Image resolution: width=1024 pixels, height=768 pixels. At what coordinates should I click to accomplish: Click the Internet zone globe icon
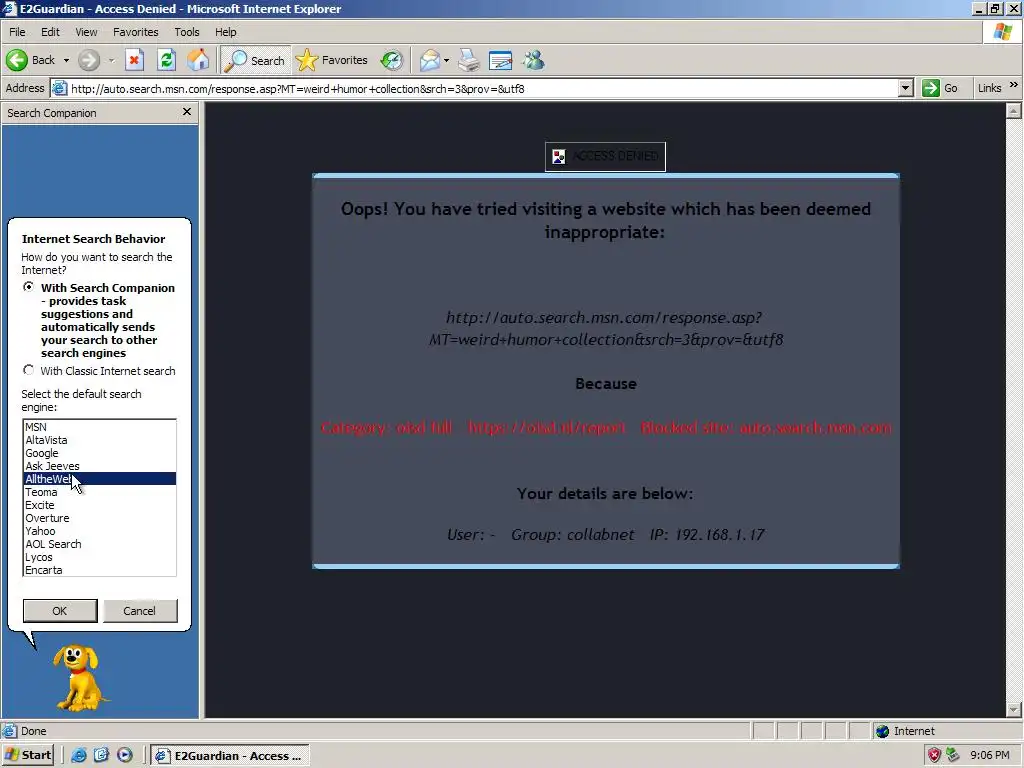click(883, 731)
